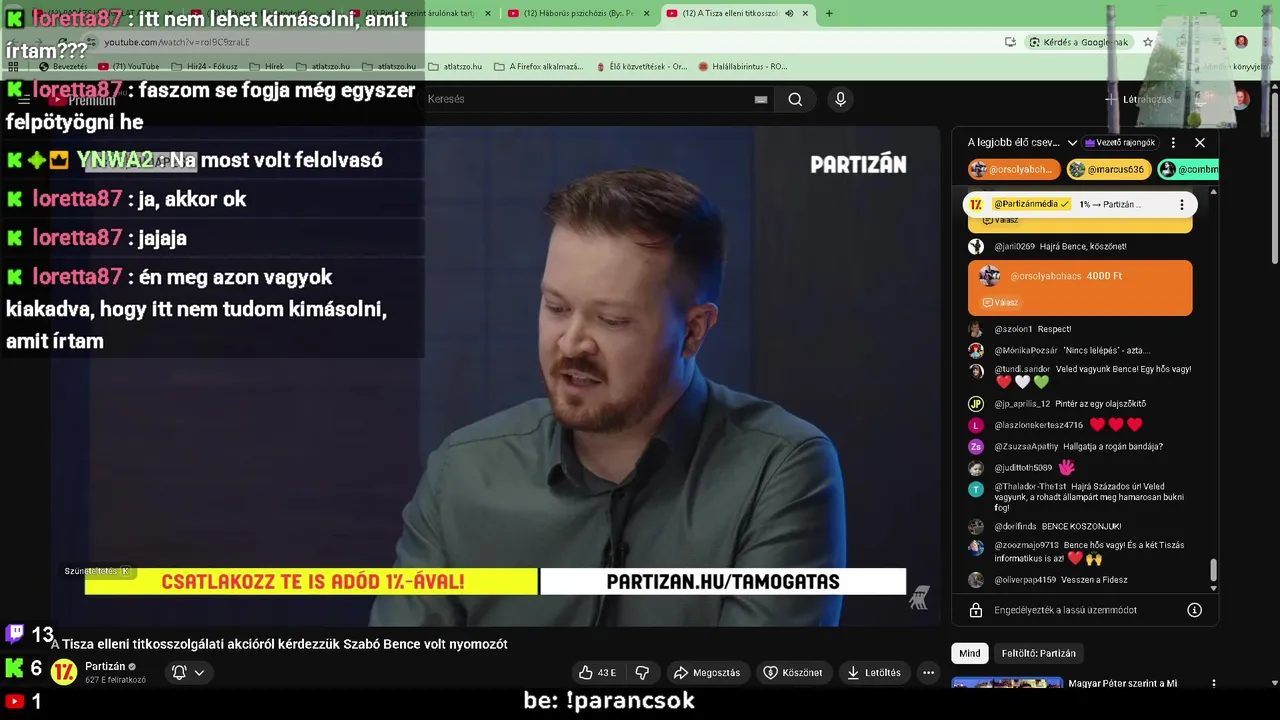1280x720 pixels.
Task: Click the Kérdés a Google-nak button
Action: coord(1077,42)
